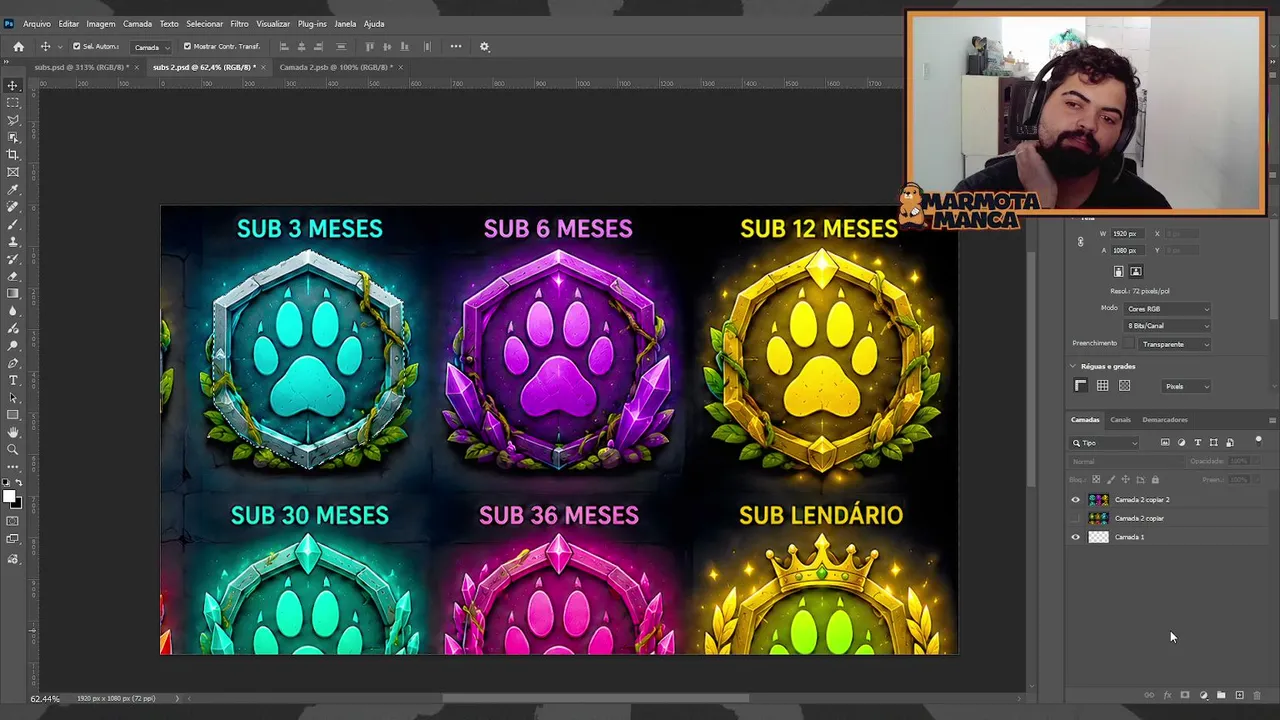Collapse the Réguas e grades section
Viewport: 1280px width, 720px height.
coord(1074,367)
